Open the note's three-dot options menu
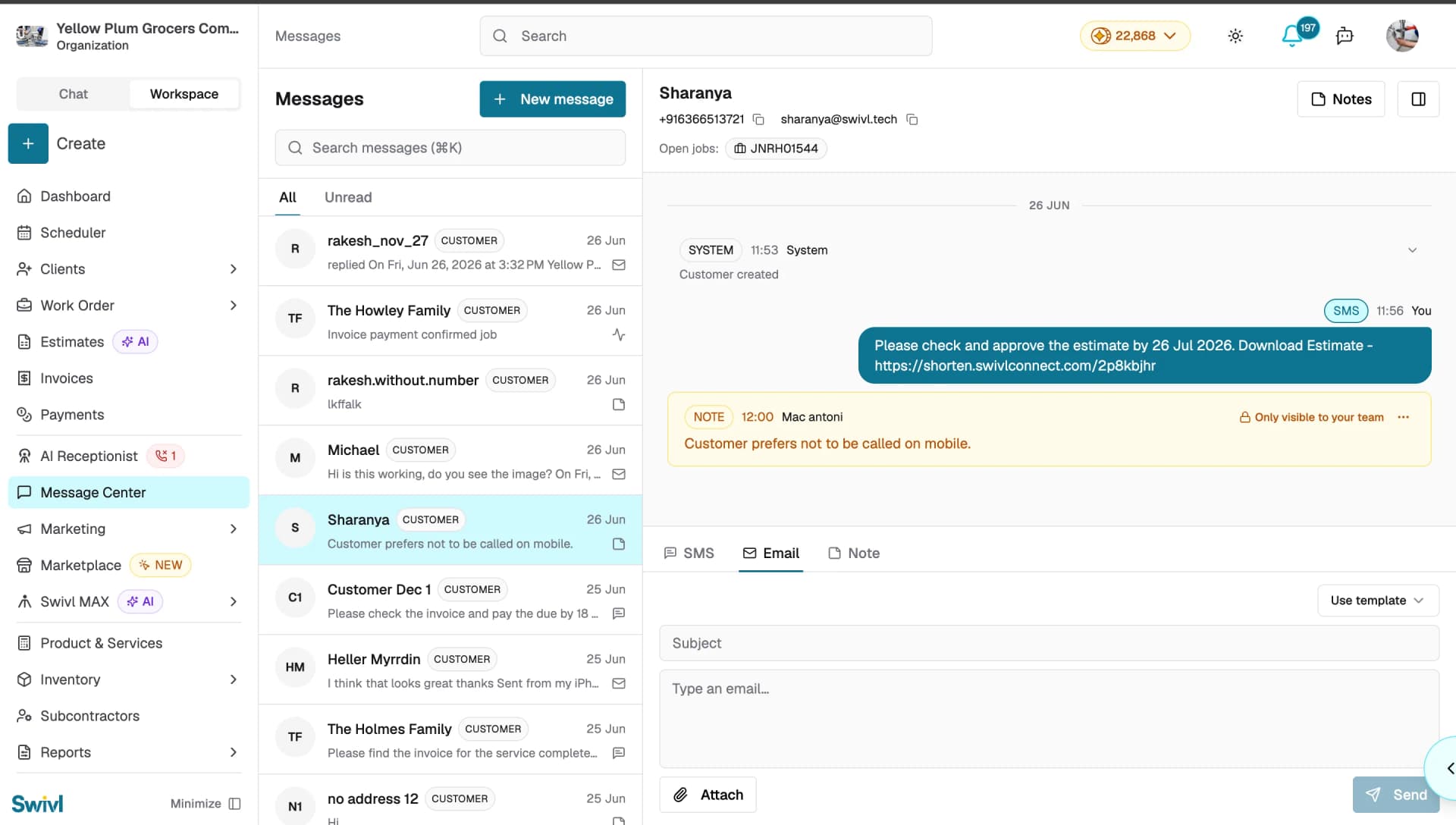Viewport: 1456px width, 825px height. [1404, 417]
